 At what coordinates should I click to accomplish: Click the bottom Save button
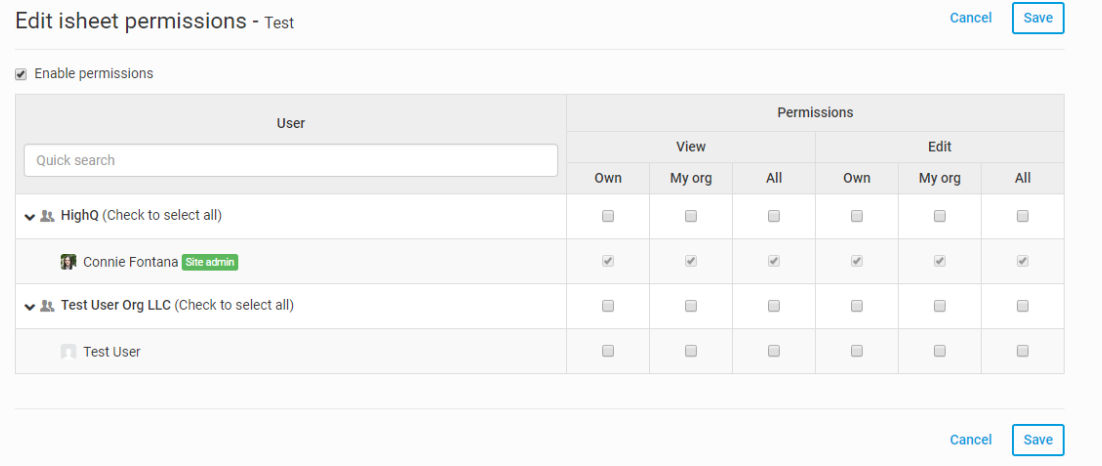click(1038, 440)
